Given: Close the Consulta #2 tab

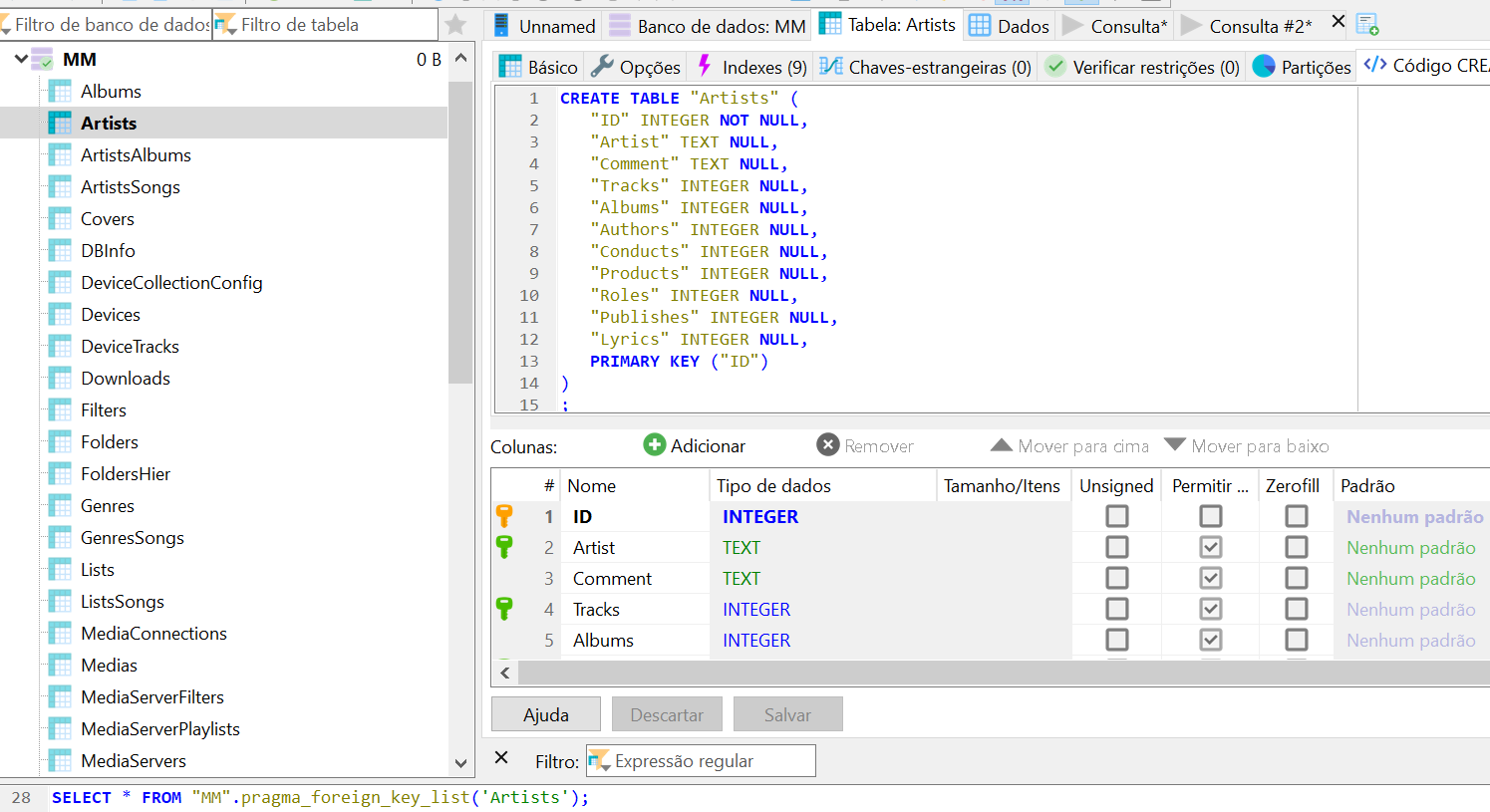Looking at the screenshot, I should [x=1339, y=22].
